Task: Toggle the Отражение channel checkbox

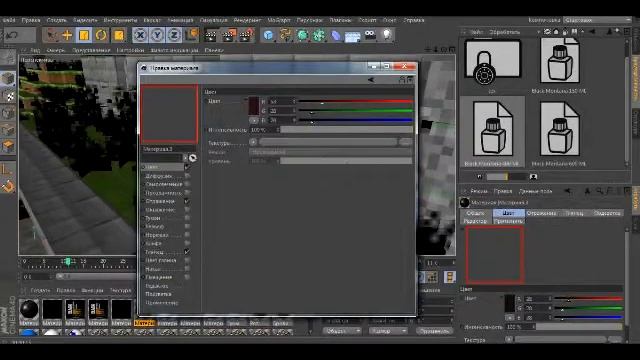Action: pos(187,201)
